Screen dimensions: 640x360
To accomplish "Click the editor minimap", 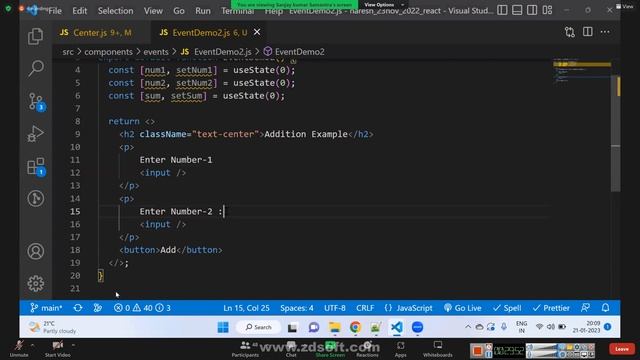I will (582, 71).
